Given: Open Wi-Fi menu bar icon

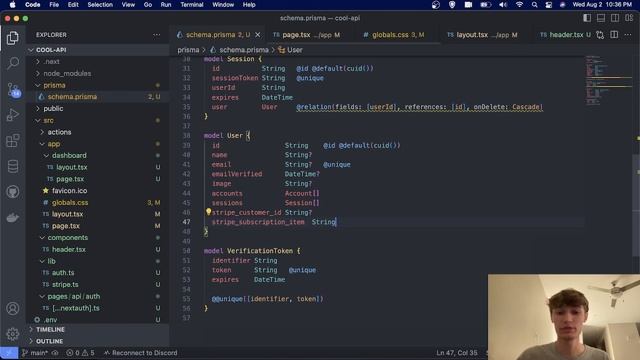Looking at the screenshot, I should click(x=519, y=5).
